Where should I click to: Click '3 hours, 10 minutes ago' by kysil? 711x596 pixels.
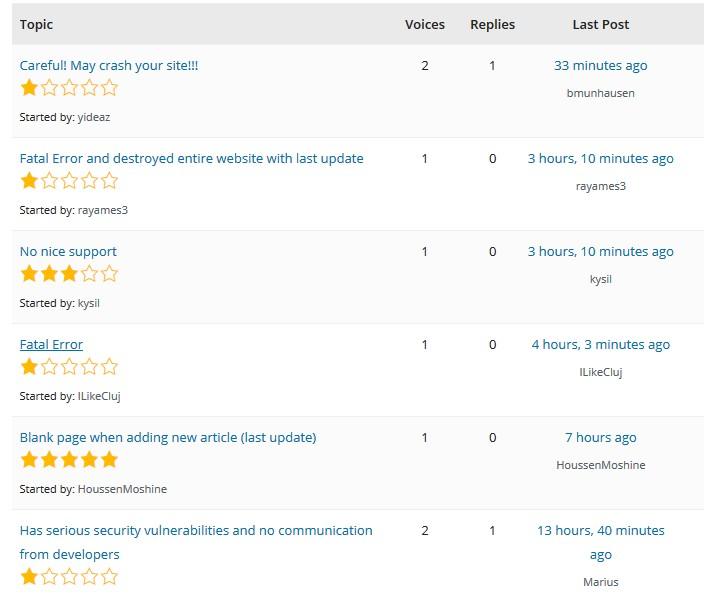coord(600,251)
